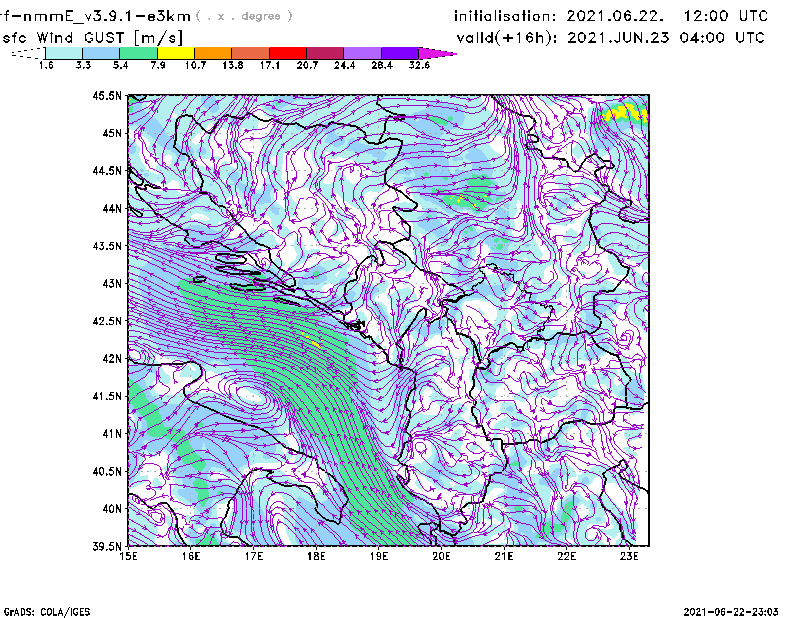
Task: Click the red legend swatch above 17.1
Action: [288, 53]
